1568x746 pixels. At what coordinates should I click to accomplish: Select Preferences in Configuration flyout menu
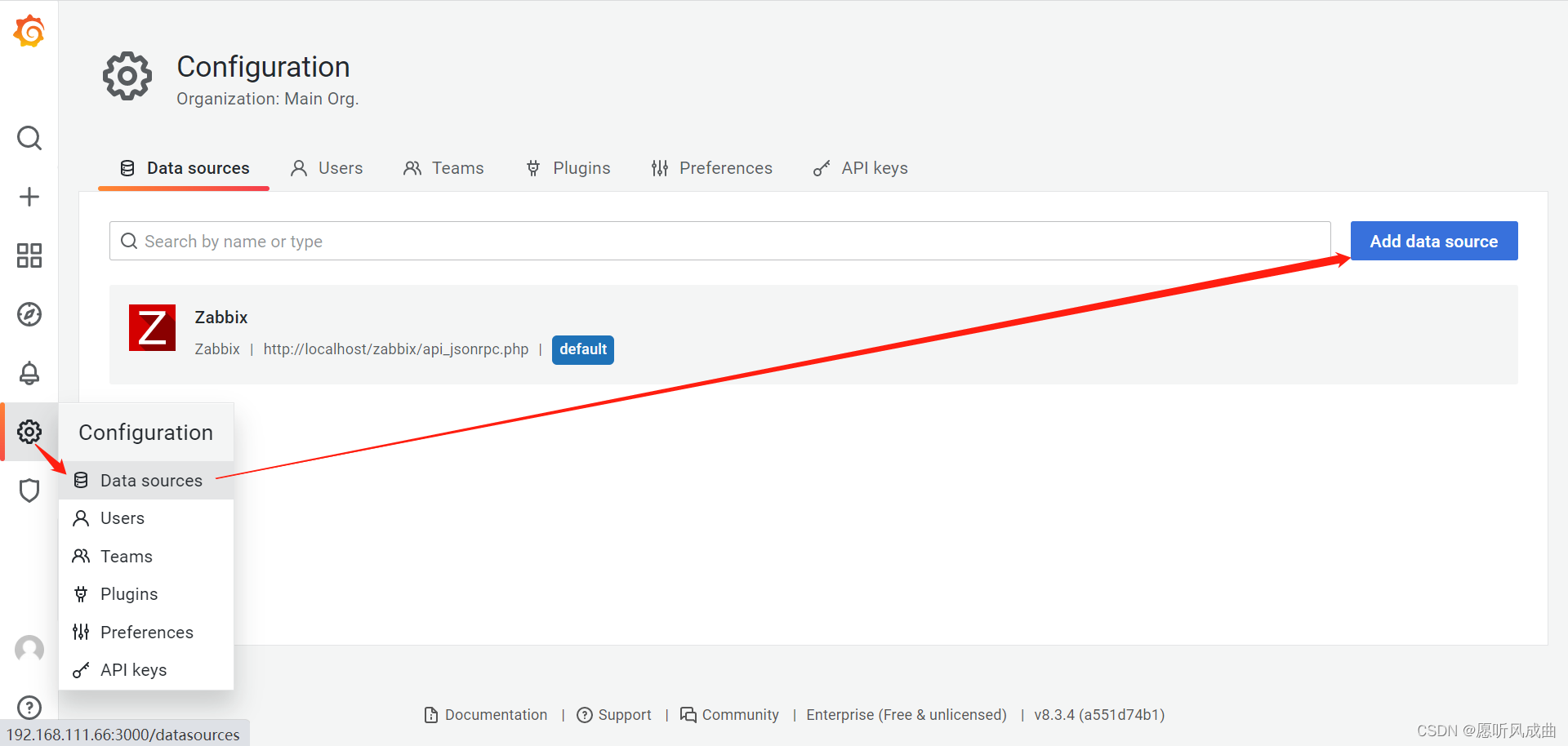(146, 633)
